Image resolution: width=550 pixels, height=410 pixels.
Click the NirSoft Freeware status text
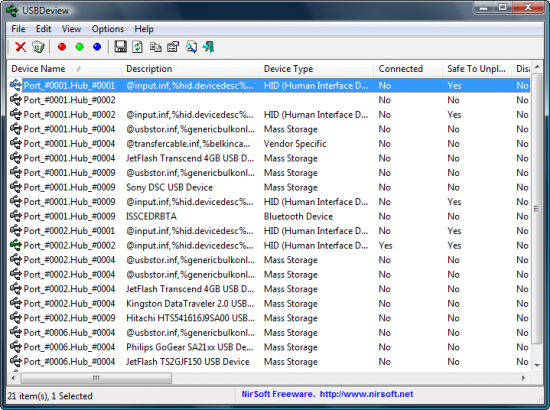[278, 394]
